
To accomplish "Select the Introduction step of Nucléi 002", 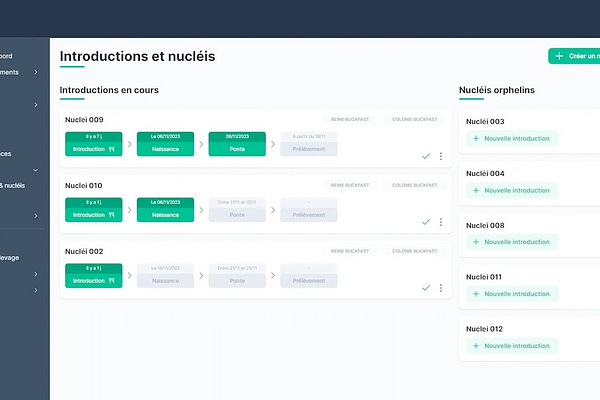I will (94, 276).
